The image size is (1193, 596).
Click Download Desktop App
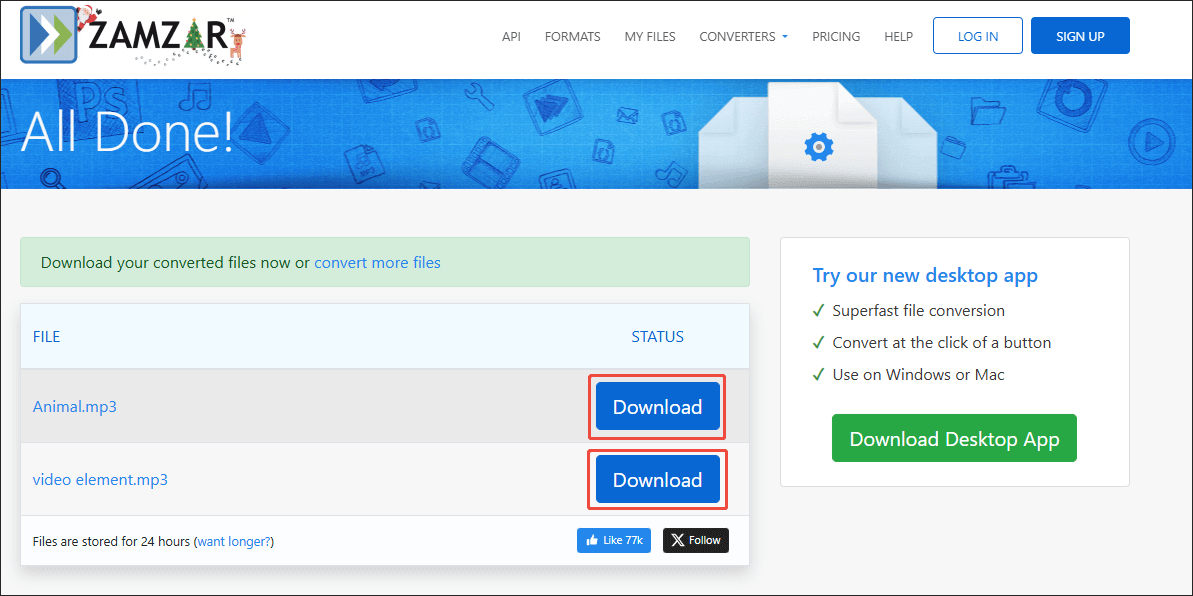click(953, 438)
